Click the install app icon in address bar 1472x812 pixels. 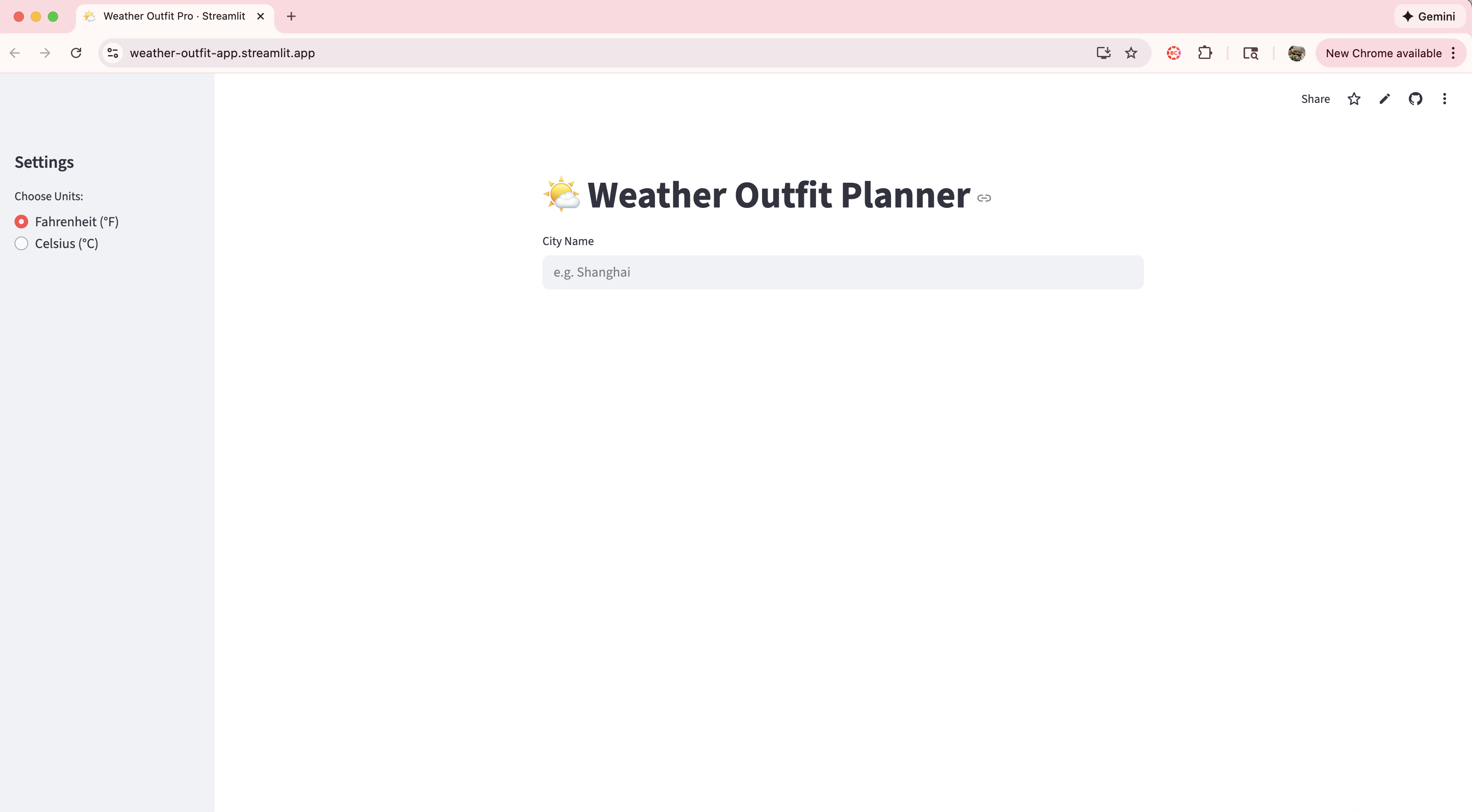(x=1104, y=53)
